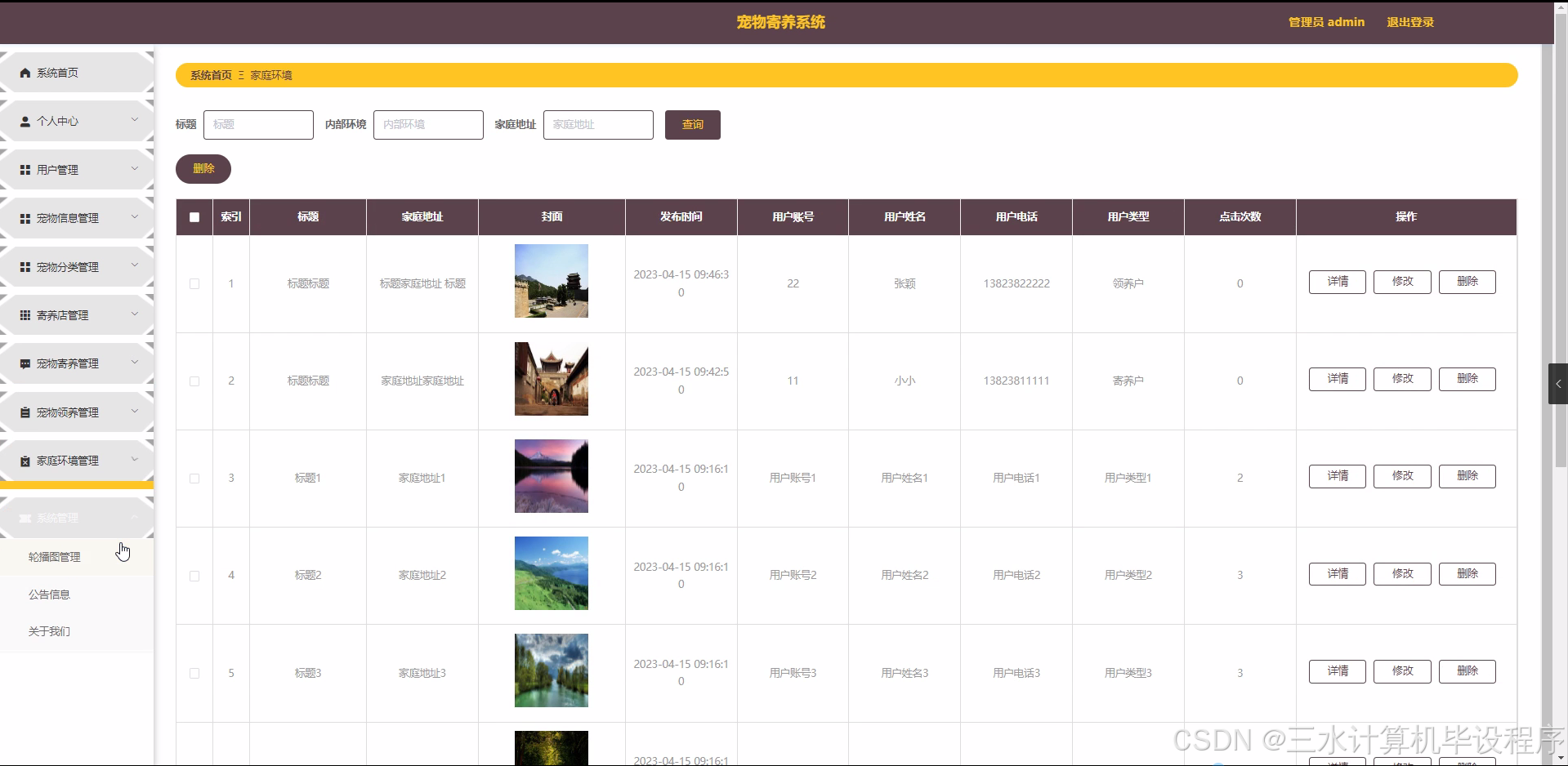Expand the 用户管理 menu chevron
The image size is (1568, 766).
tap(135, 168)
